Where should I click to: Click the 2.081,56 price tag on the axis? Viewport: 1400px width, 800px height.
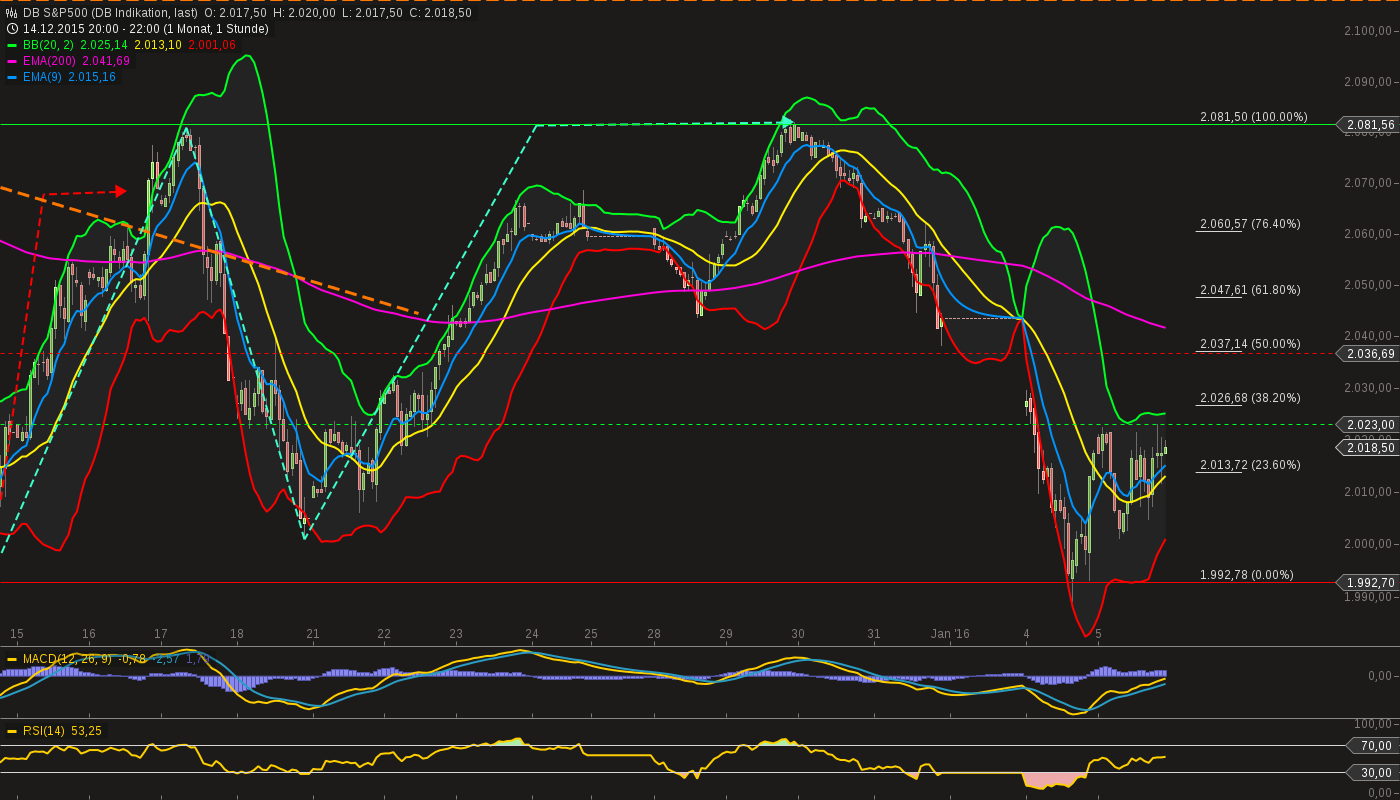[x=1369, y=125]
